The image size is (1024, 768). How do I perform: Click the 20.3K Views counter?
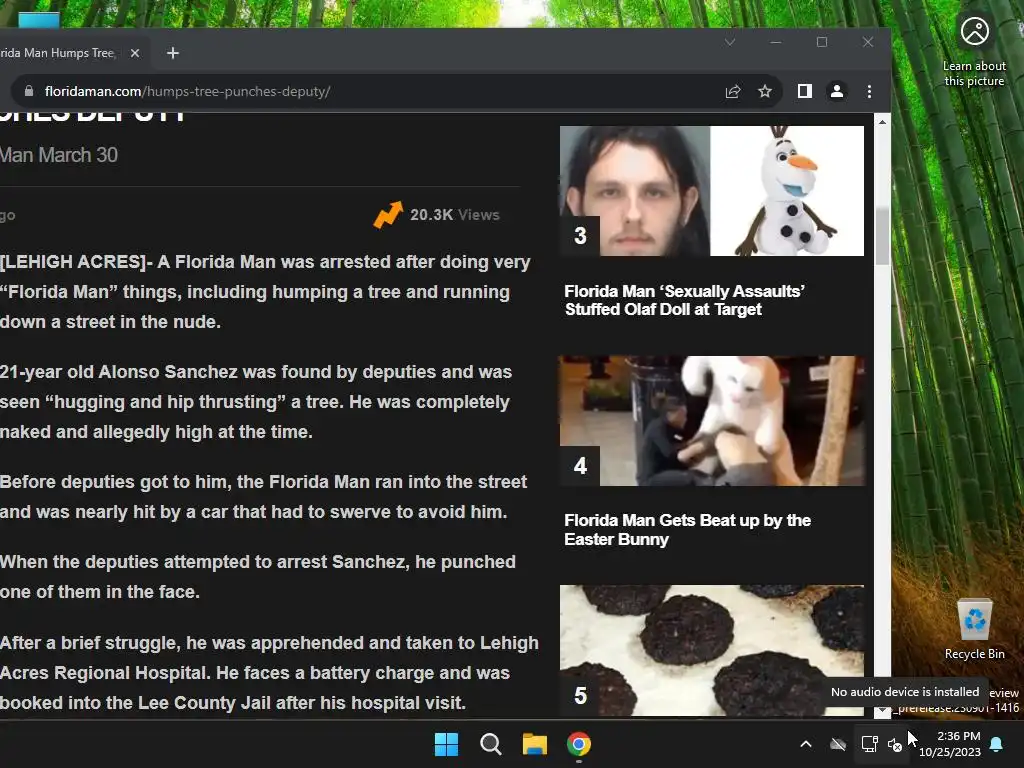[x=455, y=215]
